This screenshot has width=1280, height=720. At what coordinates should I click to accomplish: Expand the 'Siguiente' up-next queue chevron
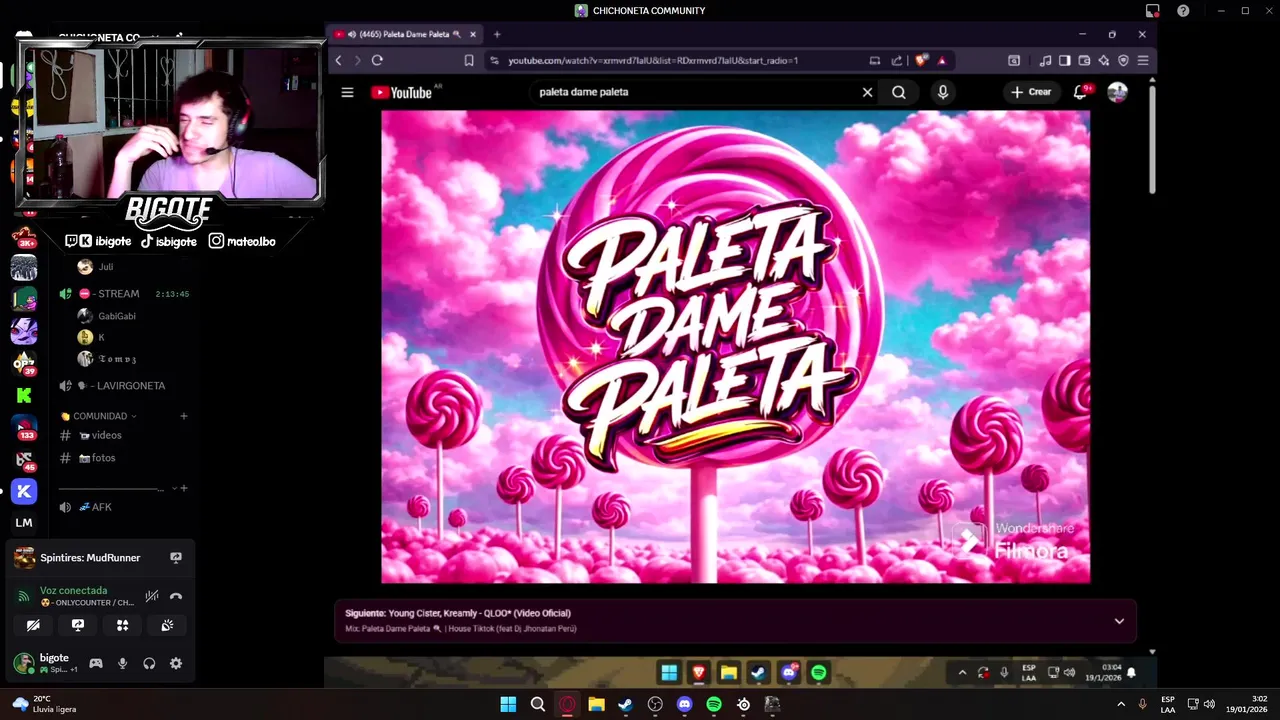coord(1119,621)
